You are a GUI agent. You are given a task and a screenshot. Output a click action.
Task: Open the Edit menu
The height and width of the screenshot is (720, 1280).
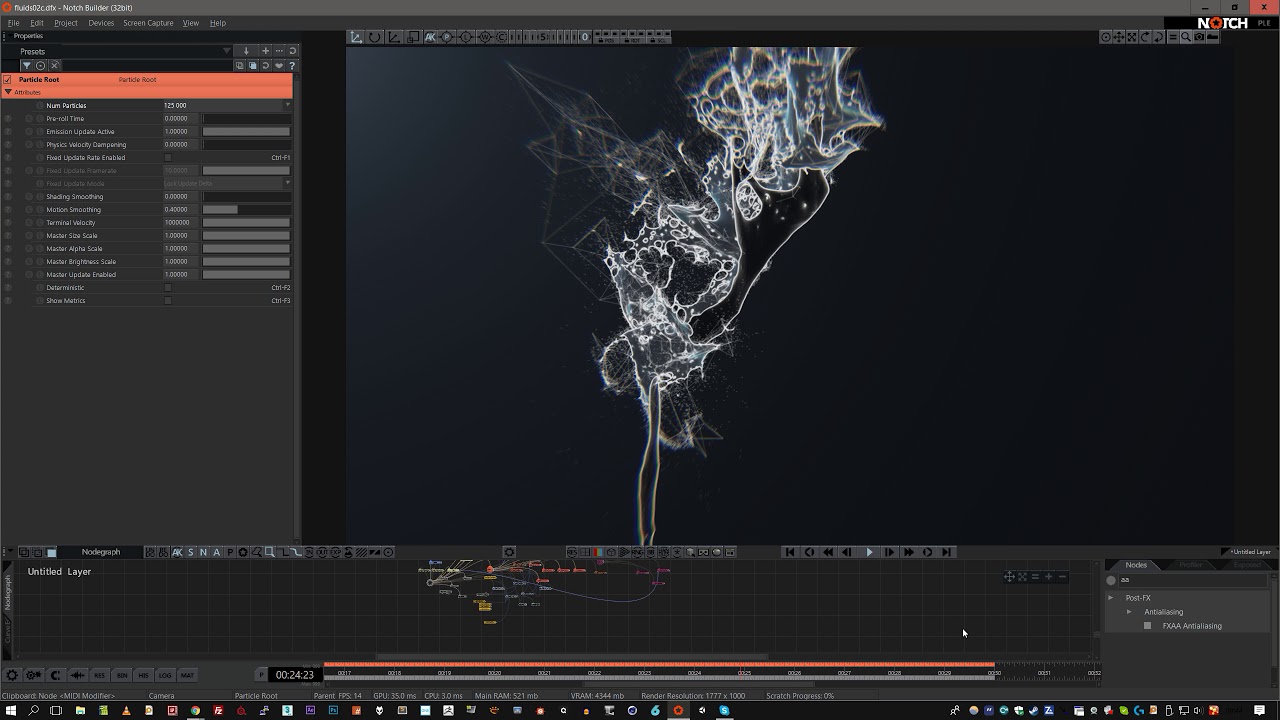coord(37,23)
